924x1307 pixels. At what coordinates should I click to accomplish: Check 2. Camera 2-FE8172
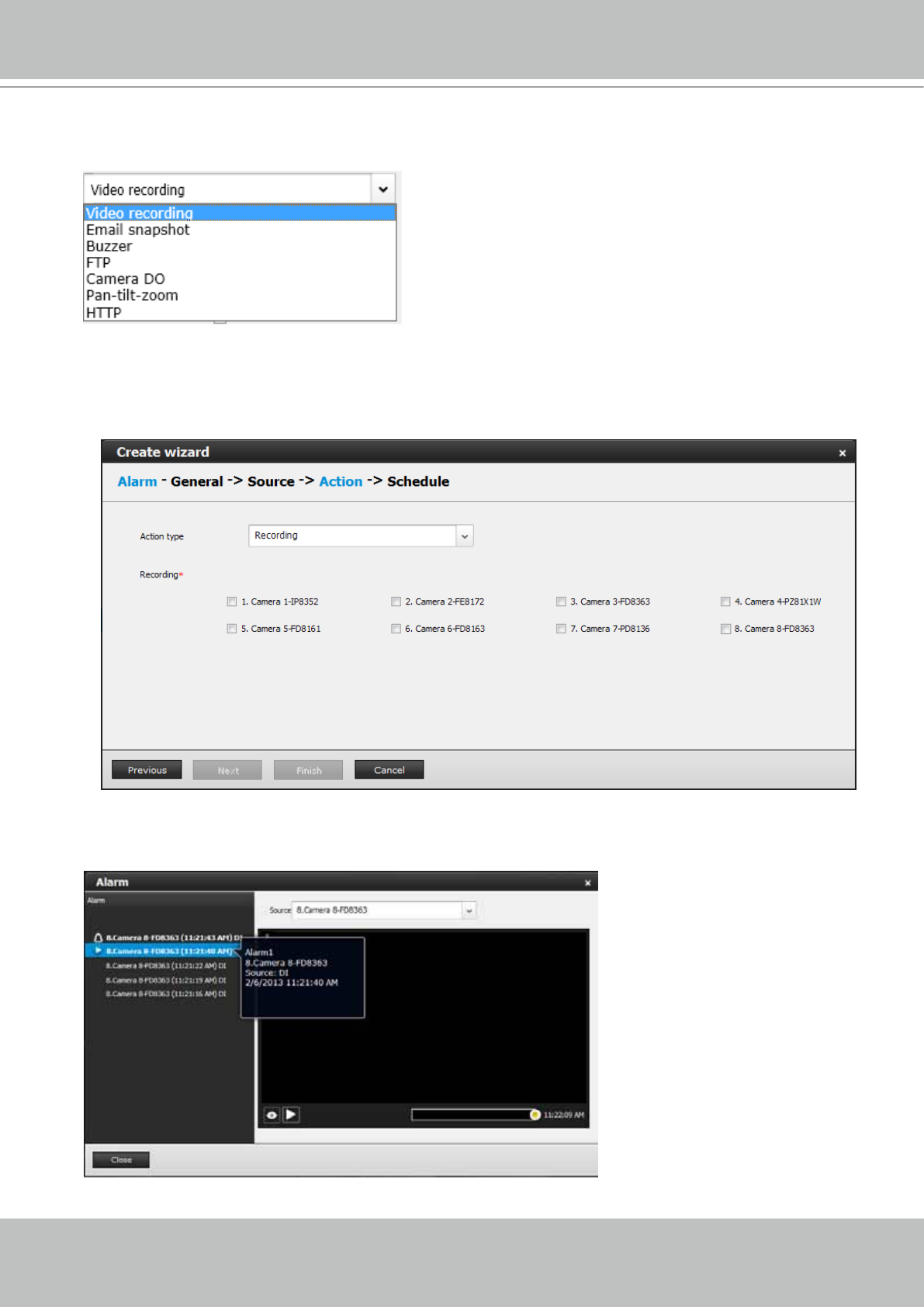coord(396,601)
